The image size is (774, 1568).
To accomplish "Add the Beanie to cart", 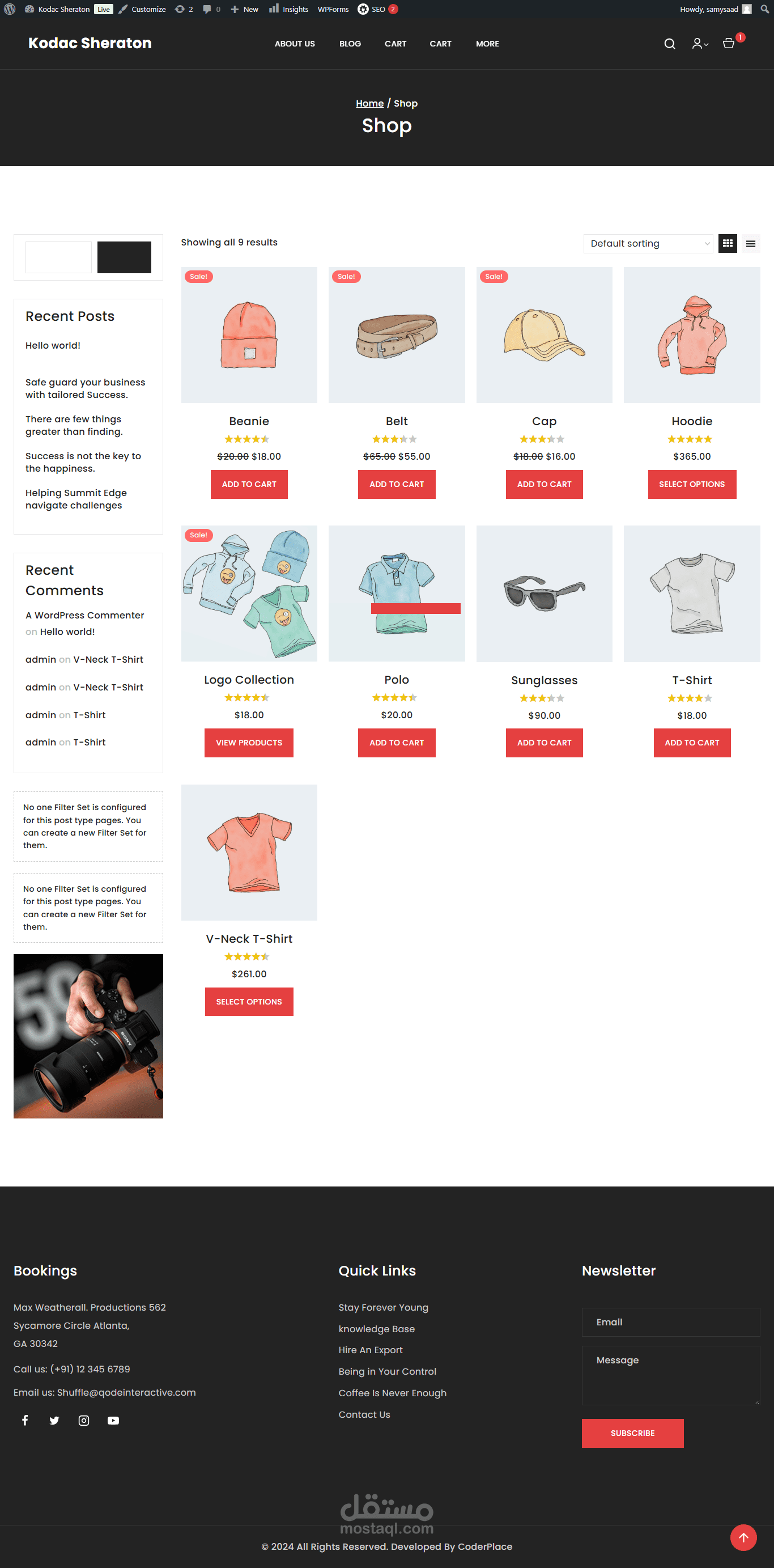I will pos(249,484).
